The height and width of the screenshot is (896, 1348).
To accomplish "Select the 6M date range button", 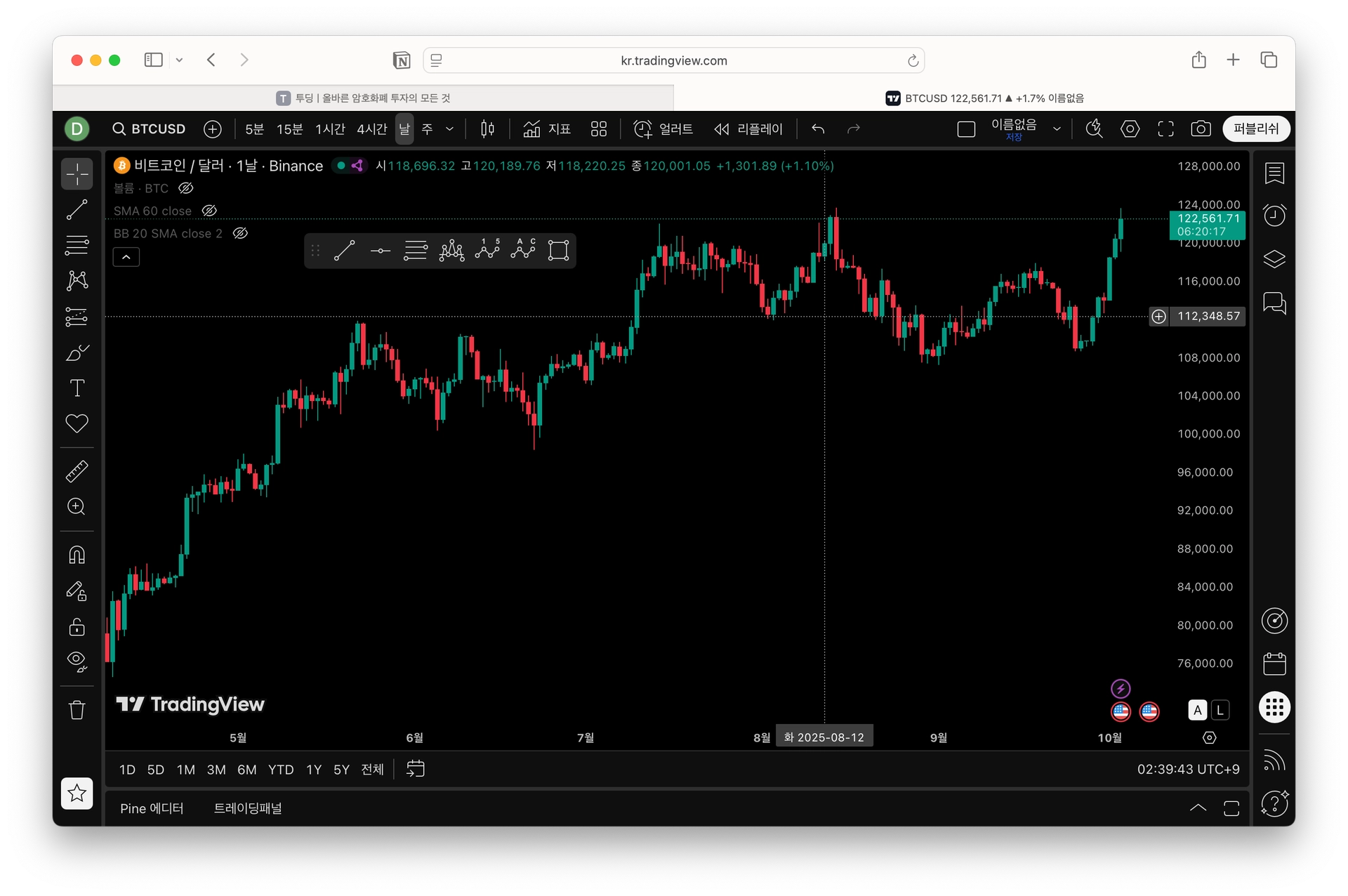I will click(x=246, y=770).
